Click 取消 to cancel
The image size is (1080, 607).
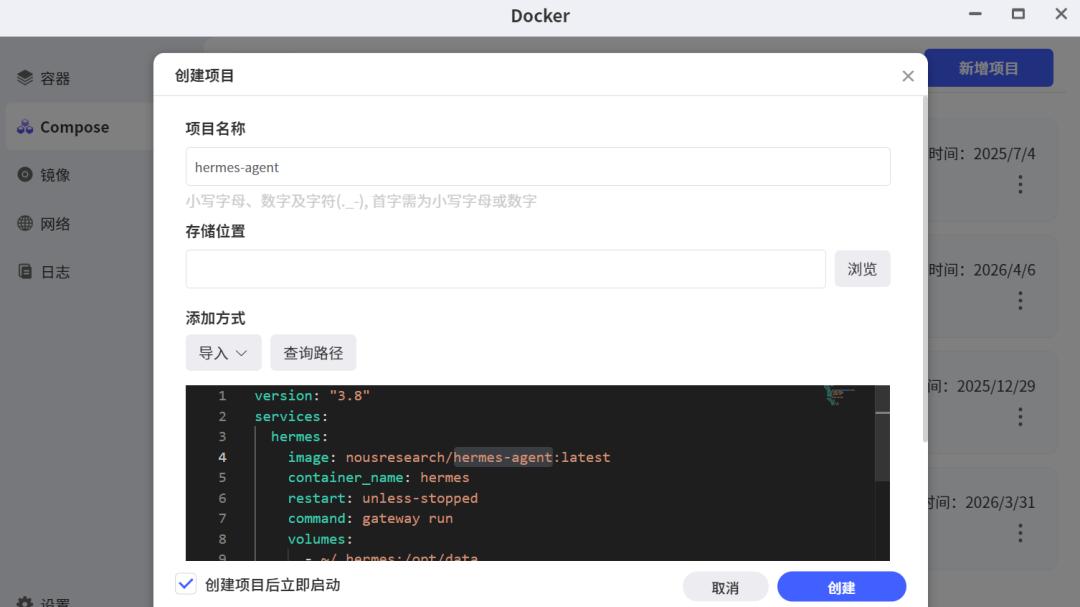pyautogui.click(x=725, y=588)
